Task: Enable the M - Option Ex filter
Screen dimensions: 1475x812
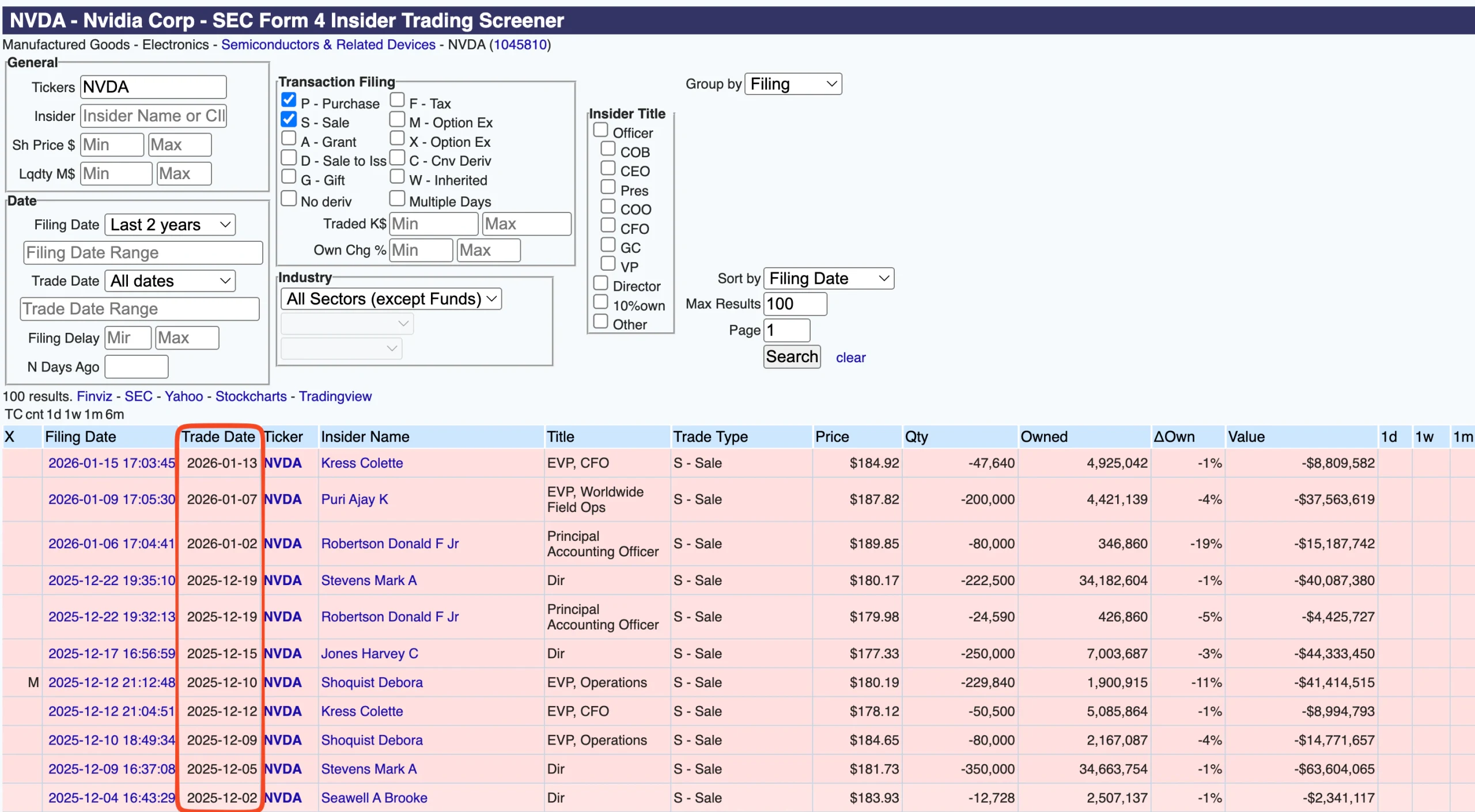Action: pos(397,119)
